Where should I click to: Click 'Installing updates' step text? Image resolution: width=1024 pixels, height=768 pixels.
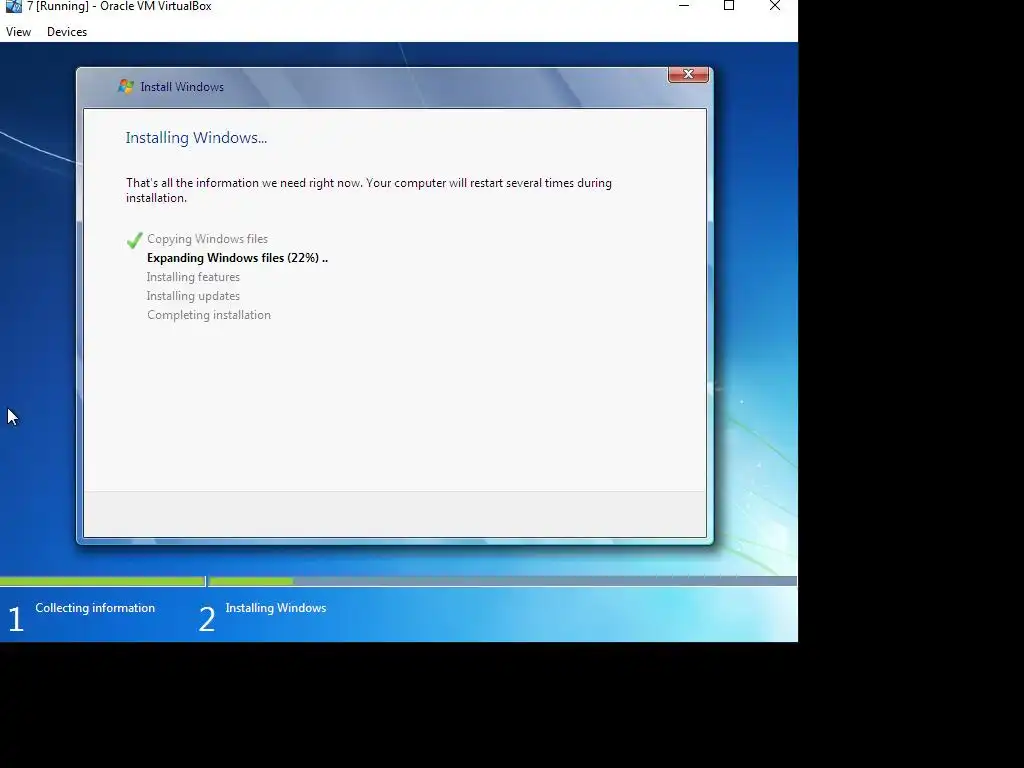tap(193, 296)
